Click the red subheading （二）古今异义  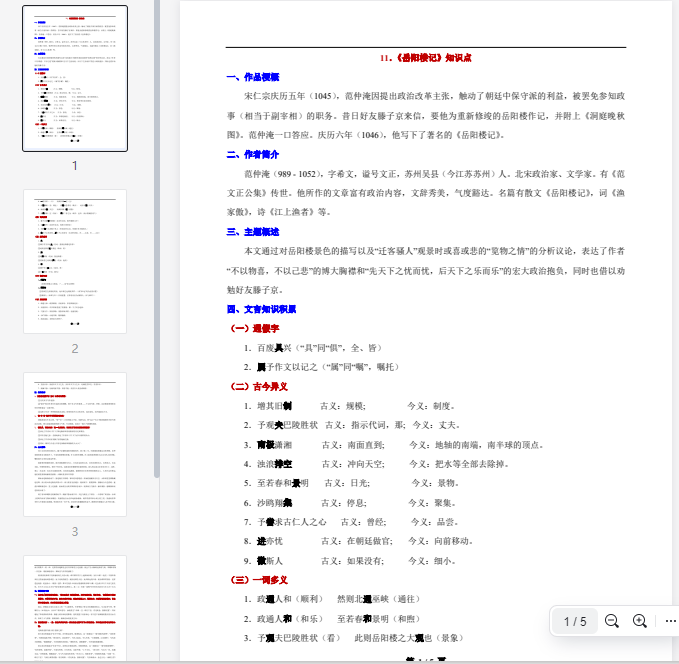(260, 386)
